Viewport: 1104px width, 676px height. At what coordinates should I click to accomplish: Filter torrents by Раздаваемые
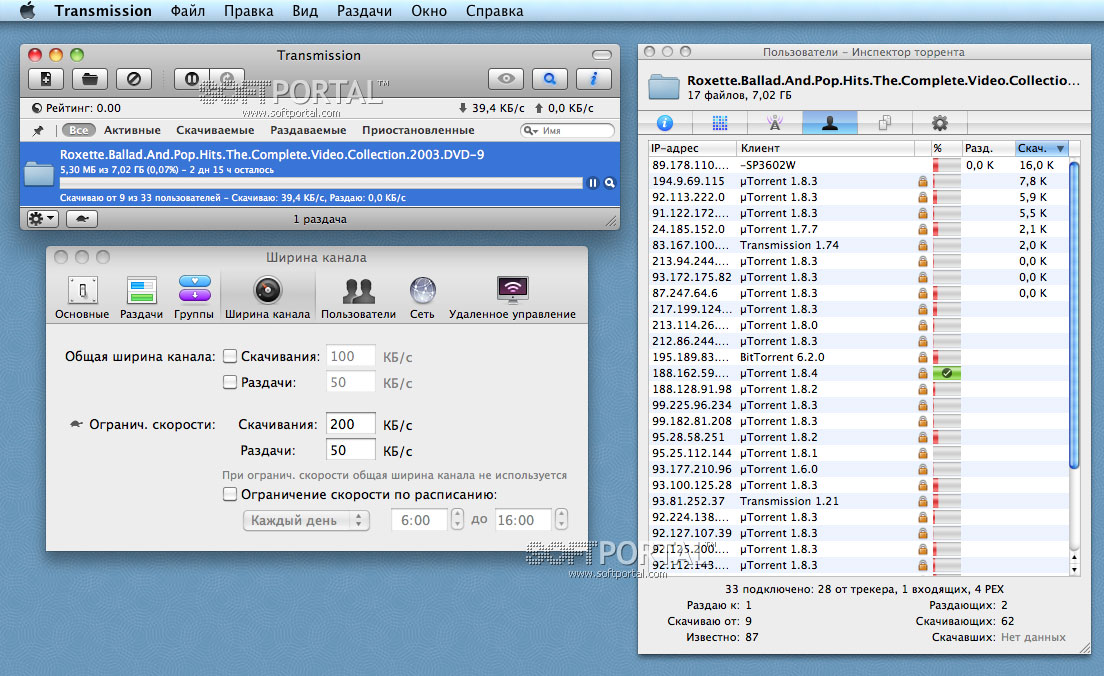point(308,130)
